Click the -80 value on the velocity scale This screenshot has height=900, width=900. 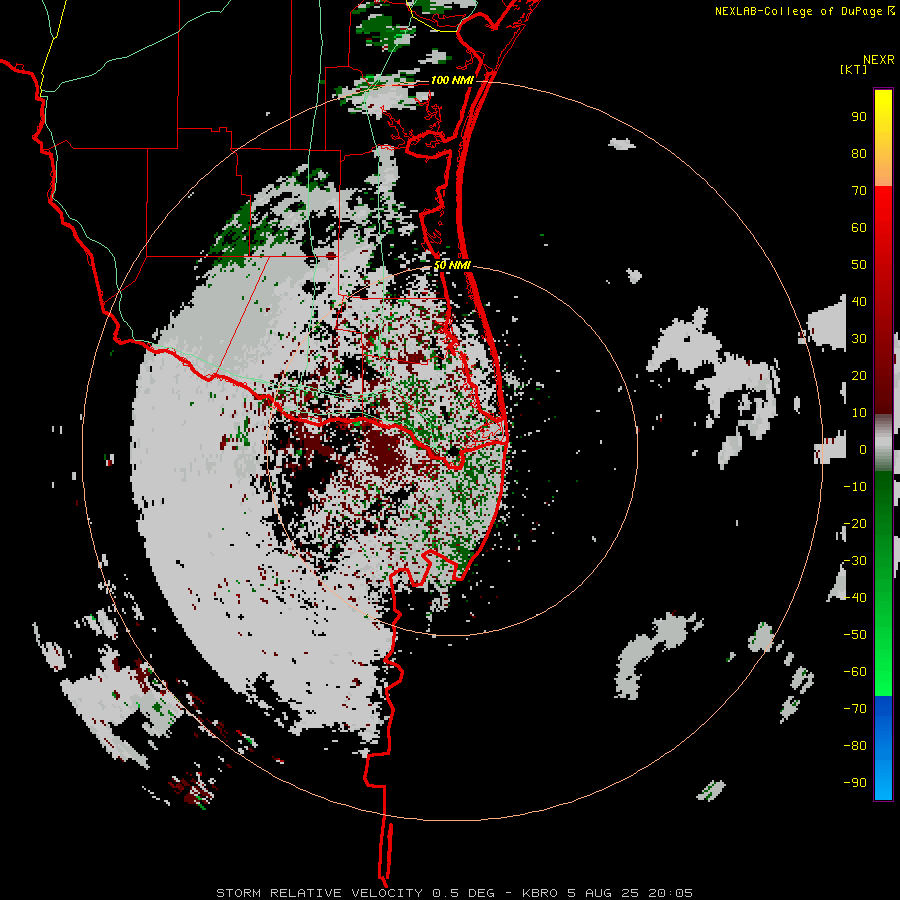[x=855, y=746]
